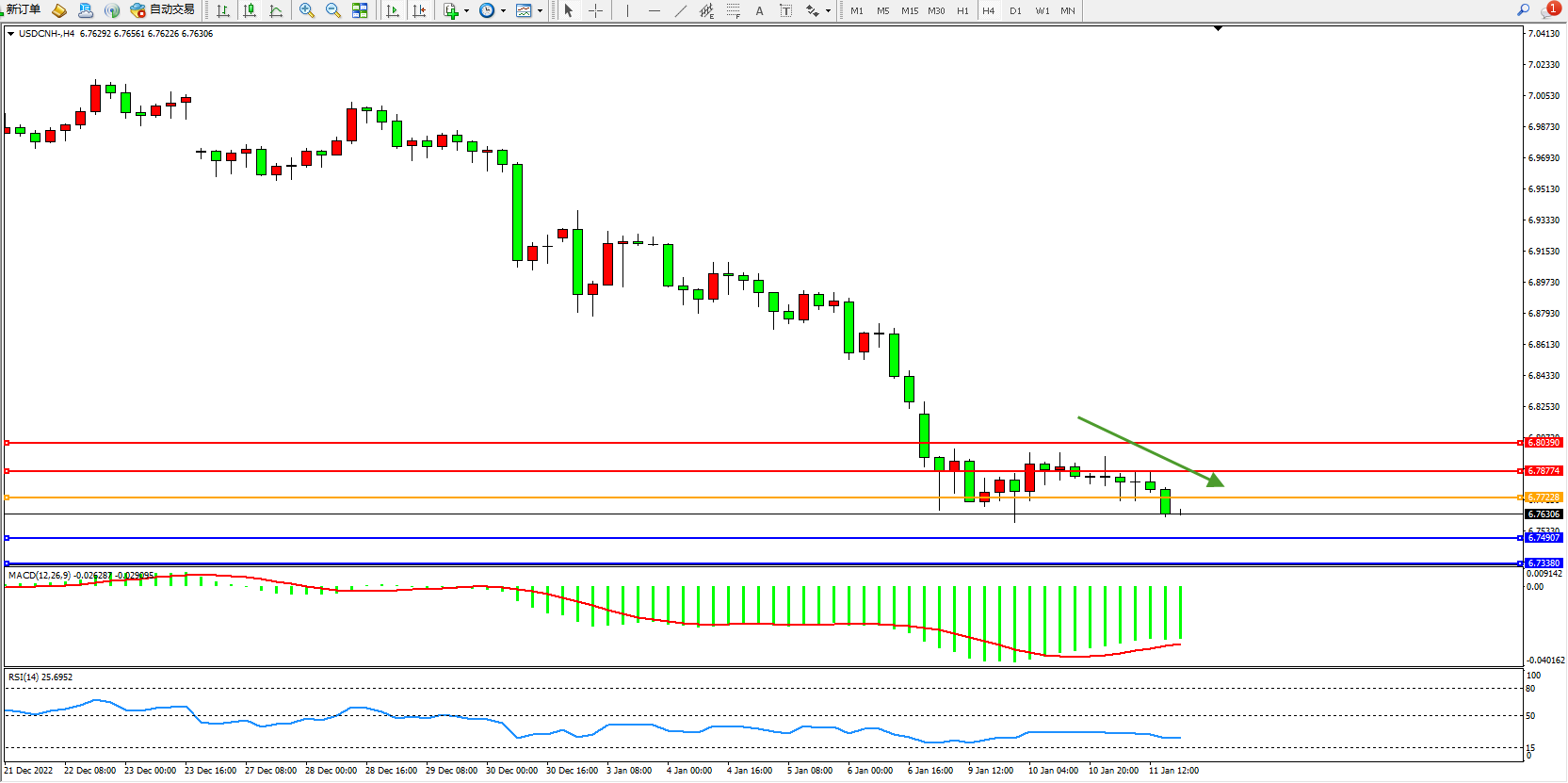Click the zoom in magnifier icon
Image resolution: width=1568 pixels, height=783 pixels.
pyautogui.click(x=307, y=11)
